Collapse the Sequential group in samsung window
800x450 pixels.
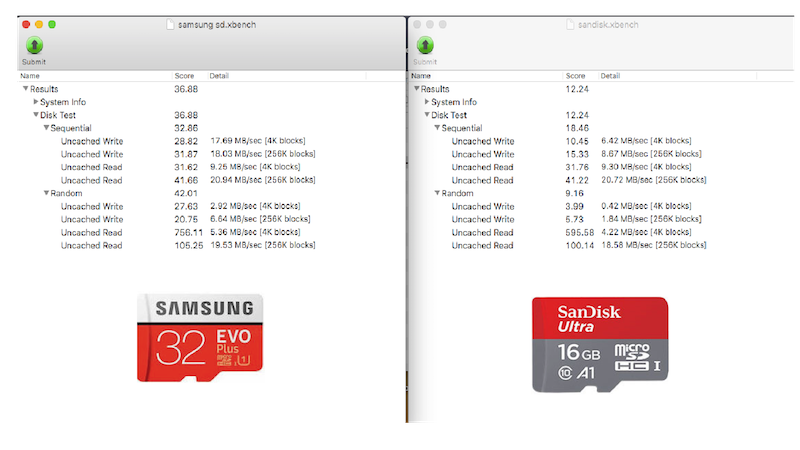(x=45, y=128)
